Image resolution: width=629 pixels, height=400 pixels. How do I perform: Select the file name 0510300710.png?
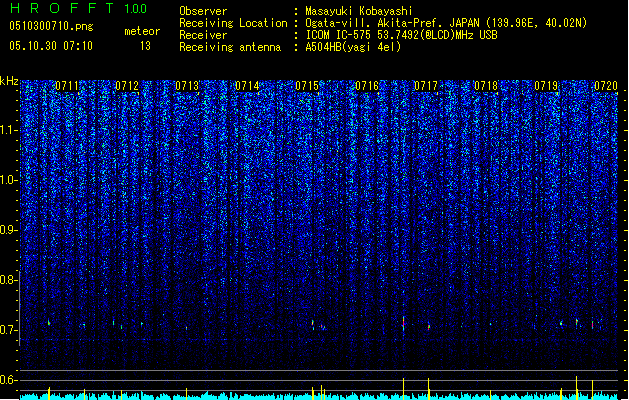point(51,26)
